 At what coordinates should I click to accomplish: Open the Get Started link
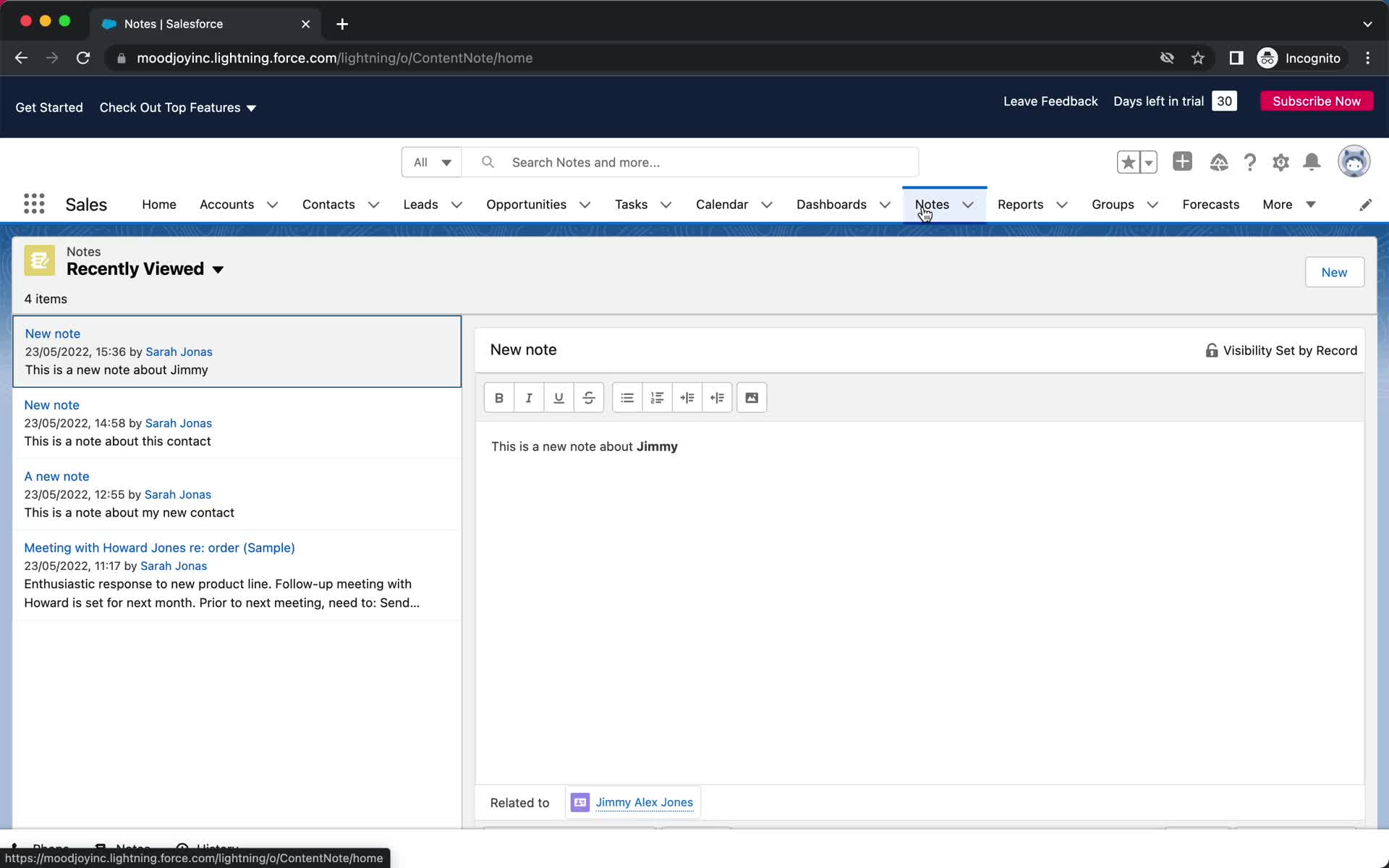[x=49, y=108]
